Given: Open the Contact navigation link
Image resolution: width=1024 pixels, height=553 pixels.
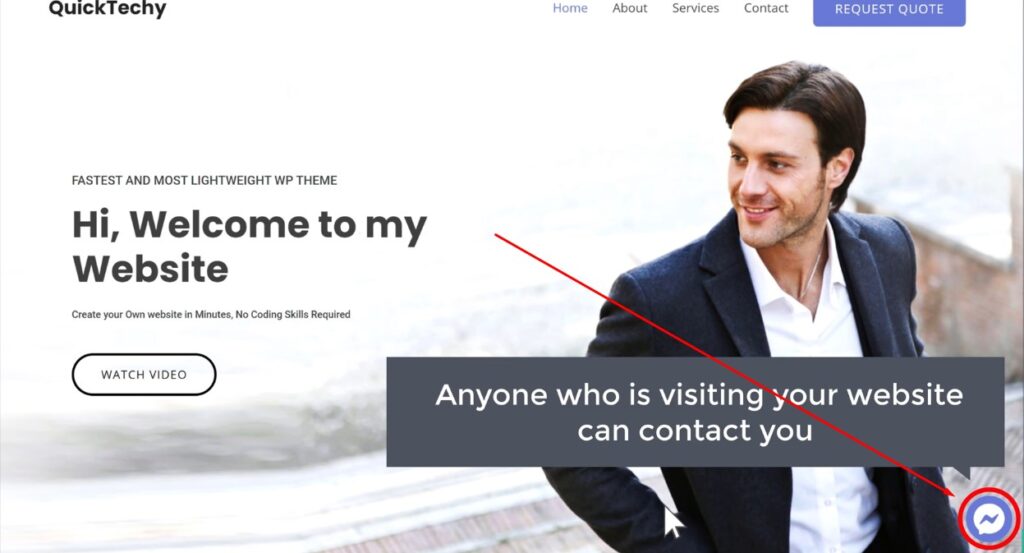Looking at the screenshot, I should (765, 8).
